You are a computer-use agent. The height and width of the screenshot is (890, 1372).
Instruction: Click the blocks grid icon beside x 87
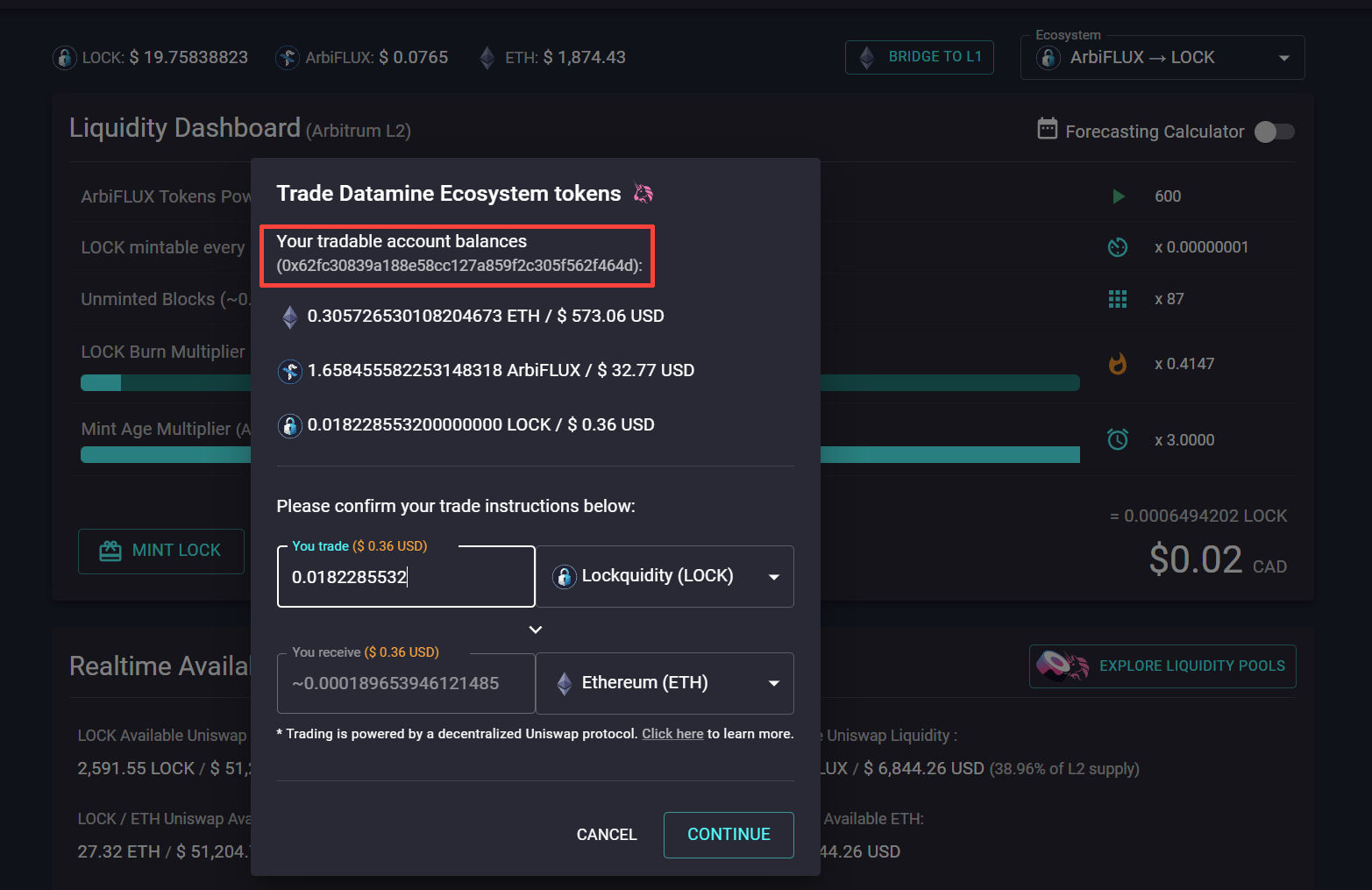pos(1118,299)
